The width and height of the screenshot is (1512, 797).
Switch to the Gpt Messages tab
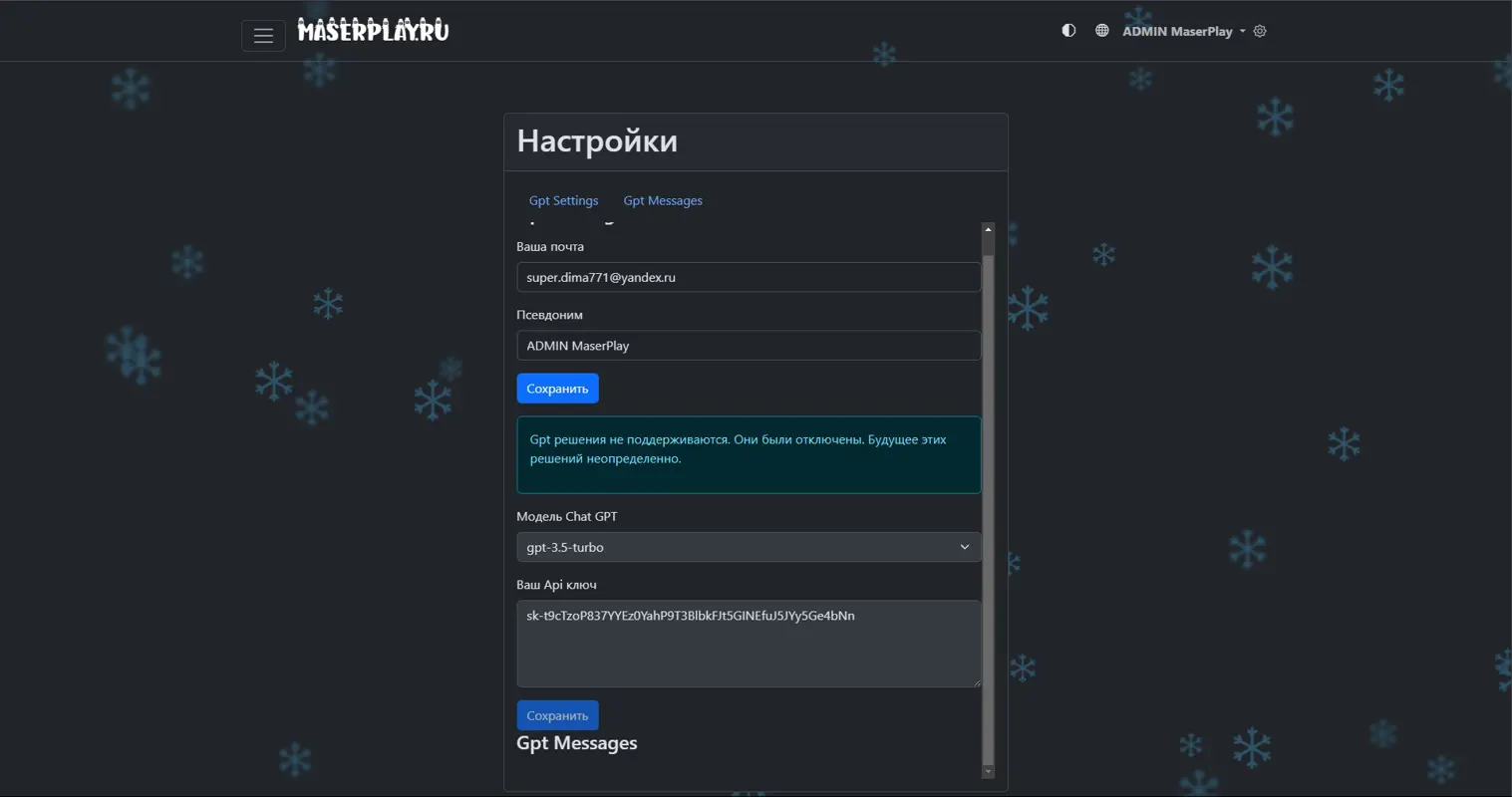click(663, 200)
